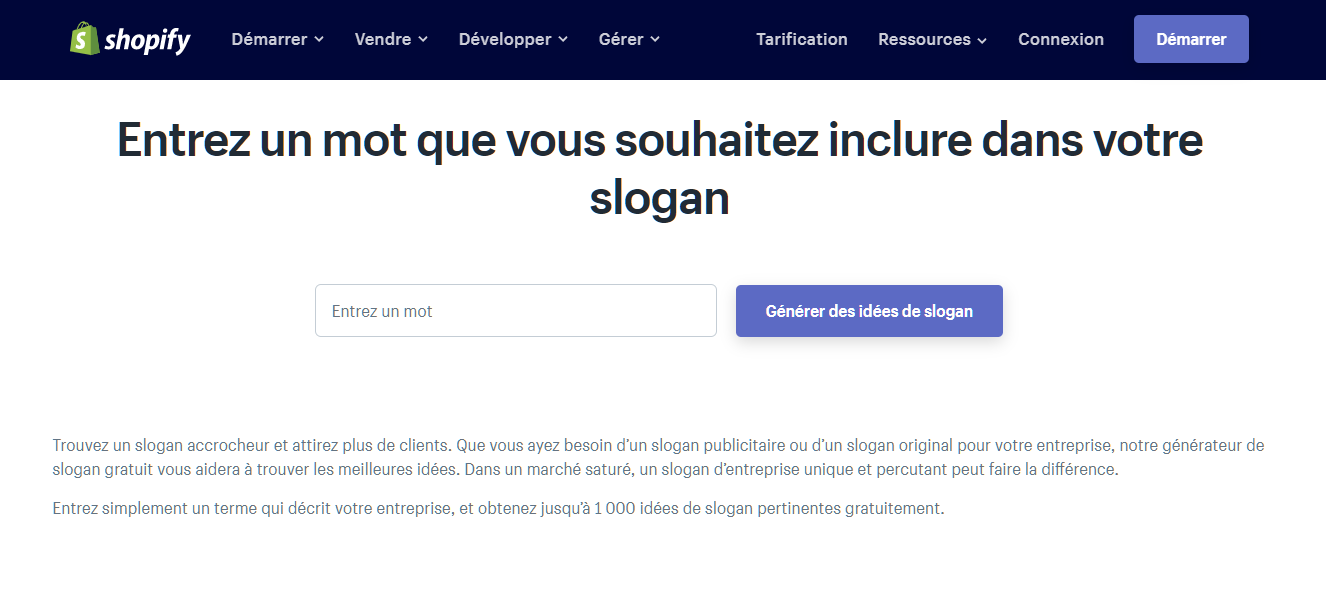Click the Shopify shopping bag logo icon
This screenshot has width=1326, height=589.
click(x=84, y=39)
